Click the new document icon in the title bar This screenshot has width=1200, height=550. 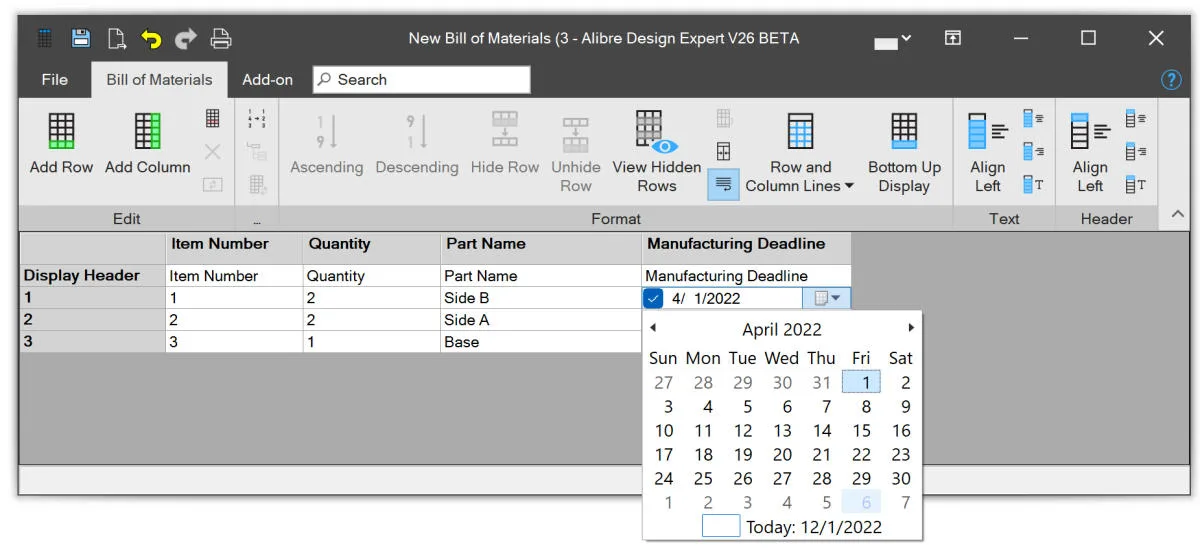[x=117, y=38]
